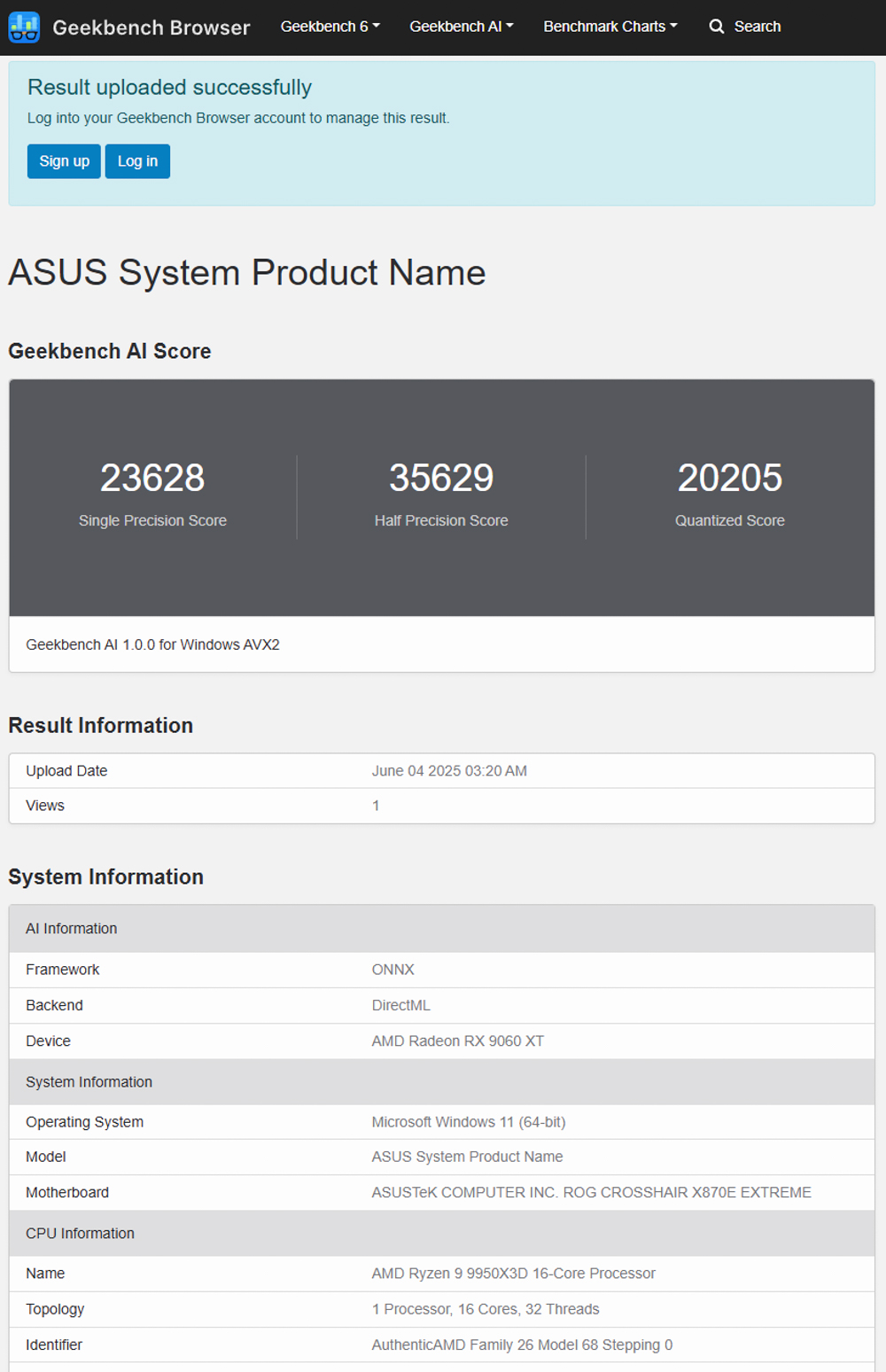
Task: Open the Benchmark Charts dropdown
Action: click(610, 27)
